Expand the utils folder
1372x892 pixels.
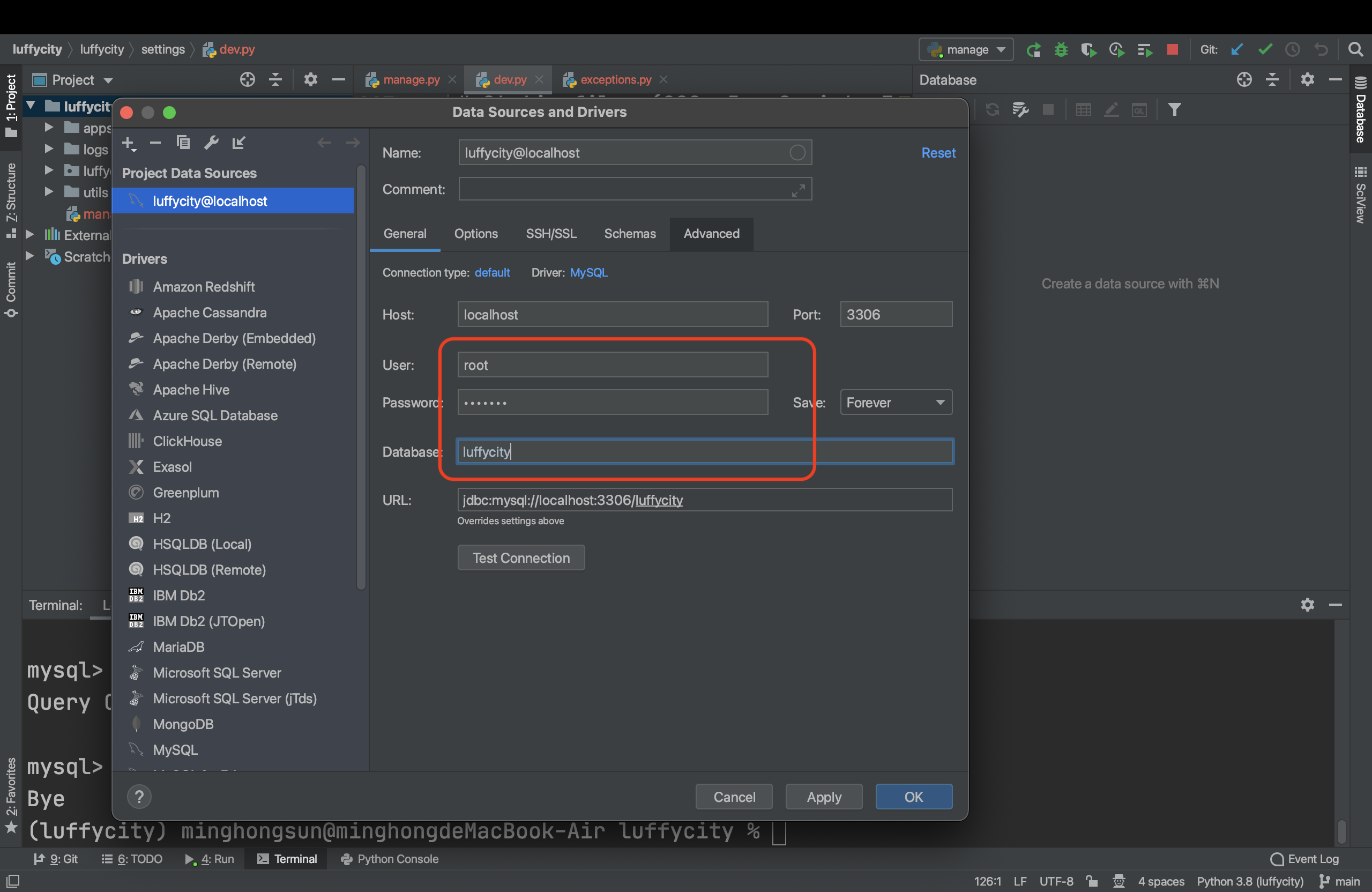(x=49, y=191)
